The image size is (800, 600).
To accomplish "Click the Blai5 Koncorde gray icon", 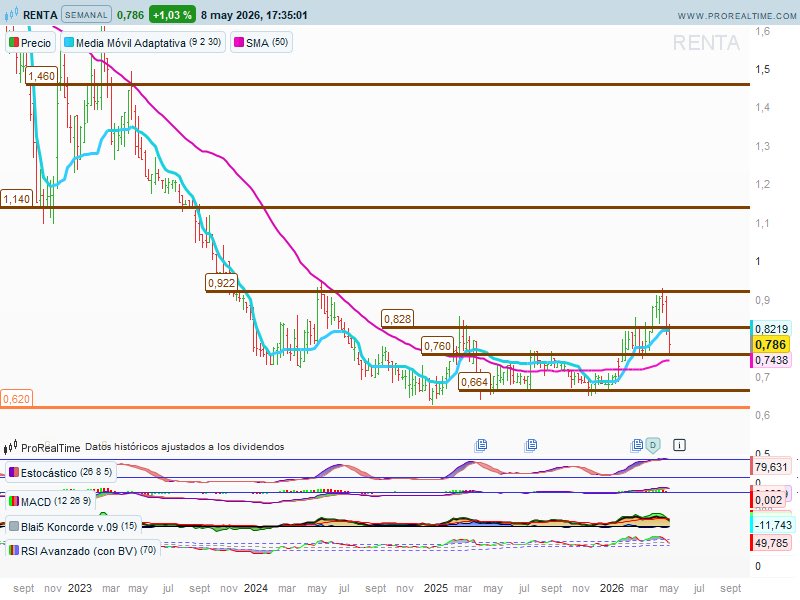I will click(14, 526).
